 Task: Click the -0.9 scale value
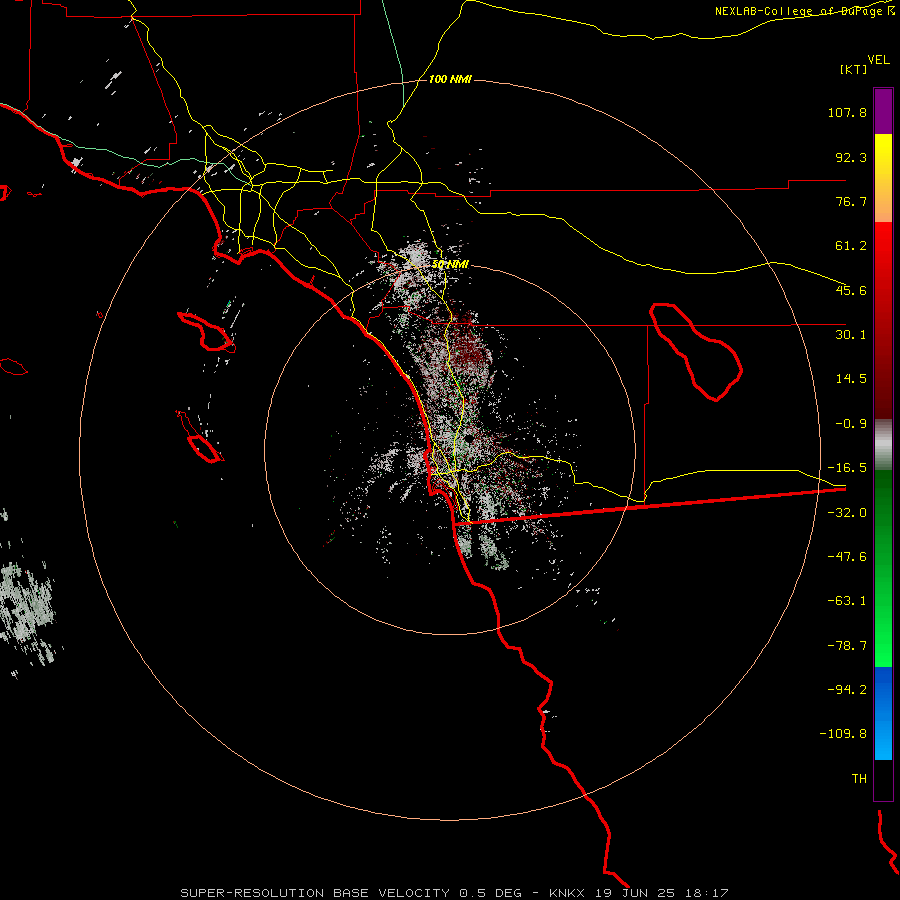point(851,424)
